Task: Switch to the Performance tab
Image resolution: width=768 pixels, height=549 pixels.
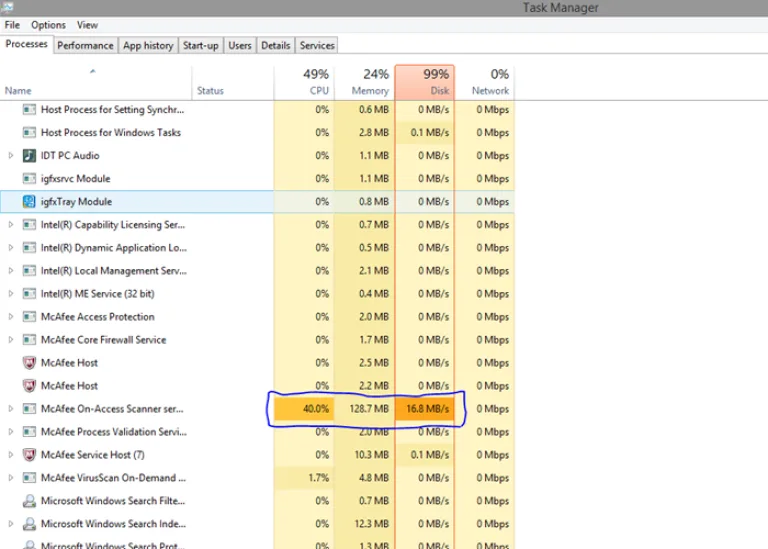Action: (85, 46)
